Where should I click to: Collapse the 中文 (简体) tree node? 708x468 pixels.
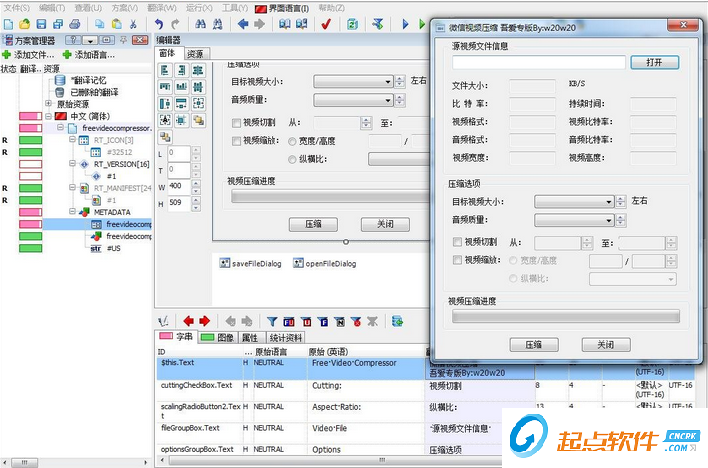[x=48, y=116]
